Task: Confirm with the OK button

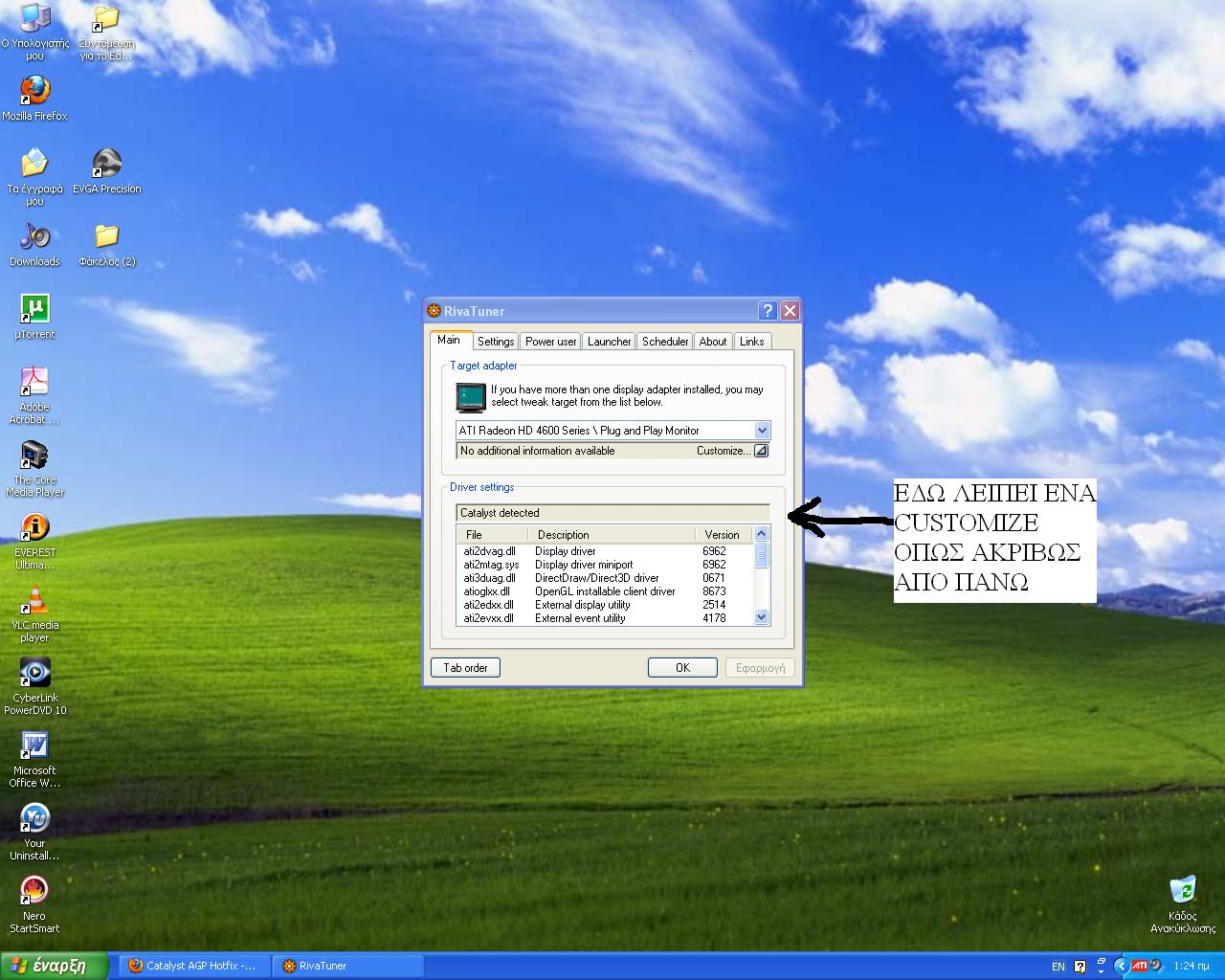Action: coord(682,668)
